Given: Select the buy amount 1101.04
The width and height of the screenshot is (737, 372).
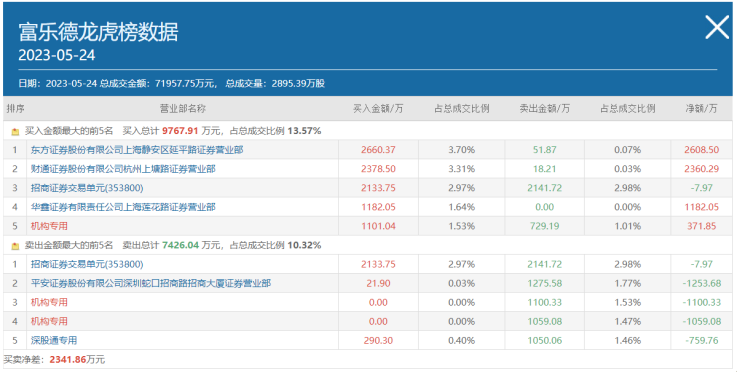Looking at the screenshot, I should point(378,226).
